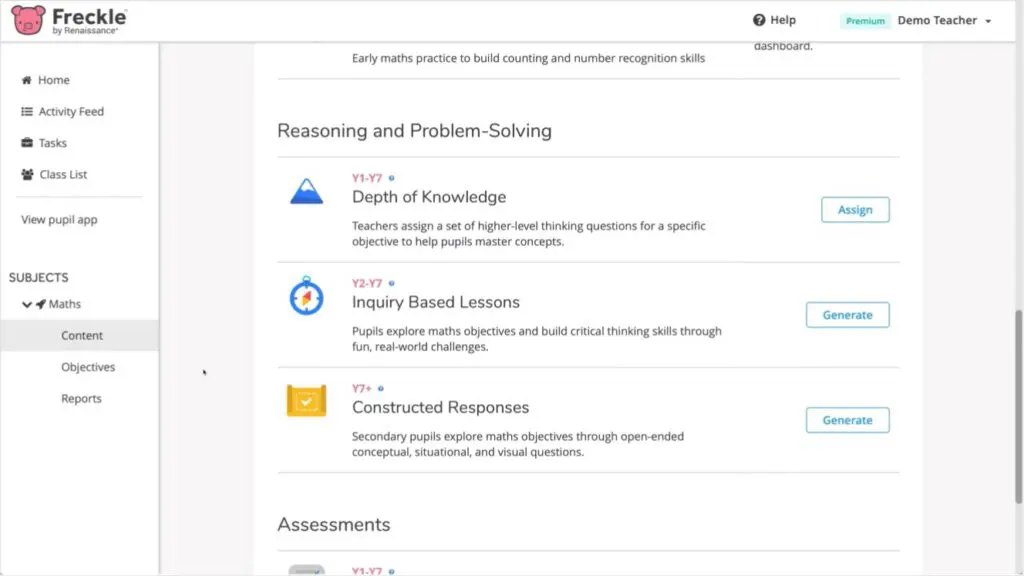This screenshot has width=1024, height=576.
Task: Open the View pupil app link
Action: (x=59, y=220)
